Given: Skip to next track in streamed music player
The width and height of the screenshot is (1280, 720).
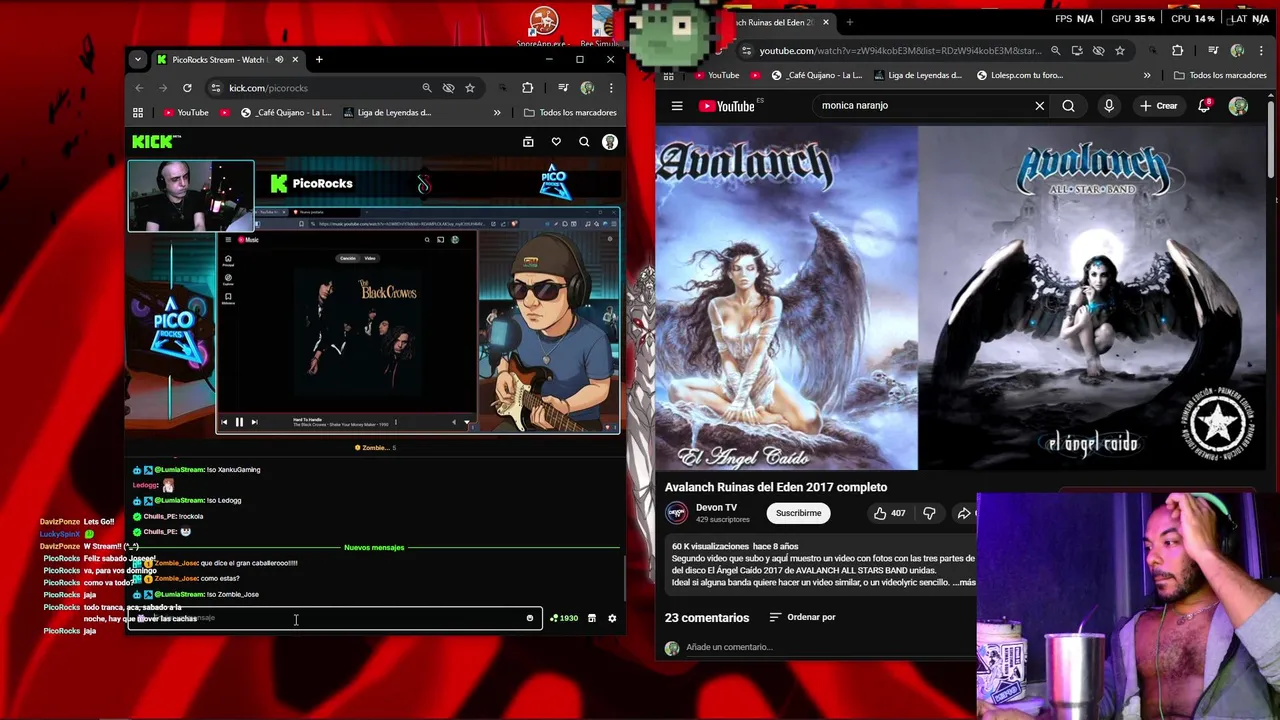Looking at the screenshot, I should point(254,422).
